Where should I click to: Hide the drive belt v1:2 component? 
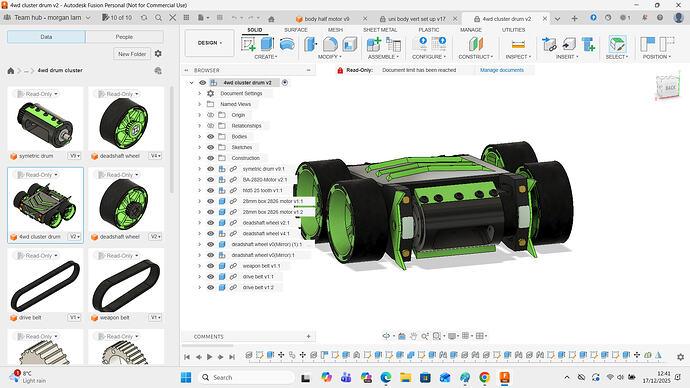[210, 287]
